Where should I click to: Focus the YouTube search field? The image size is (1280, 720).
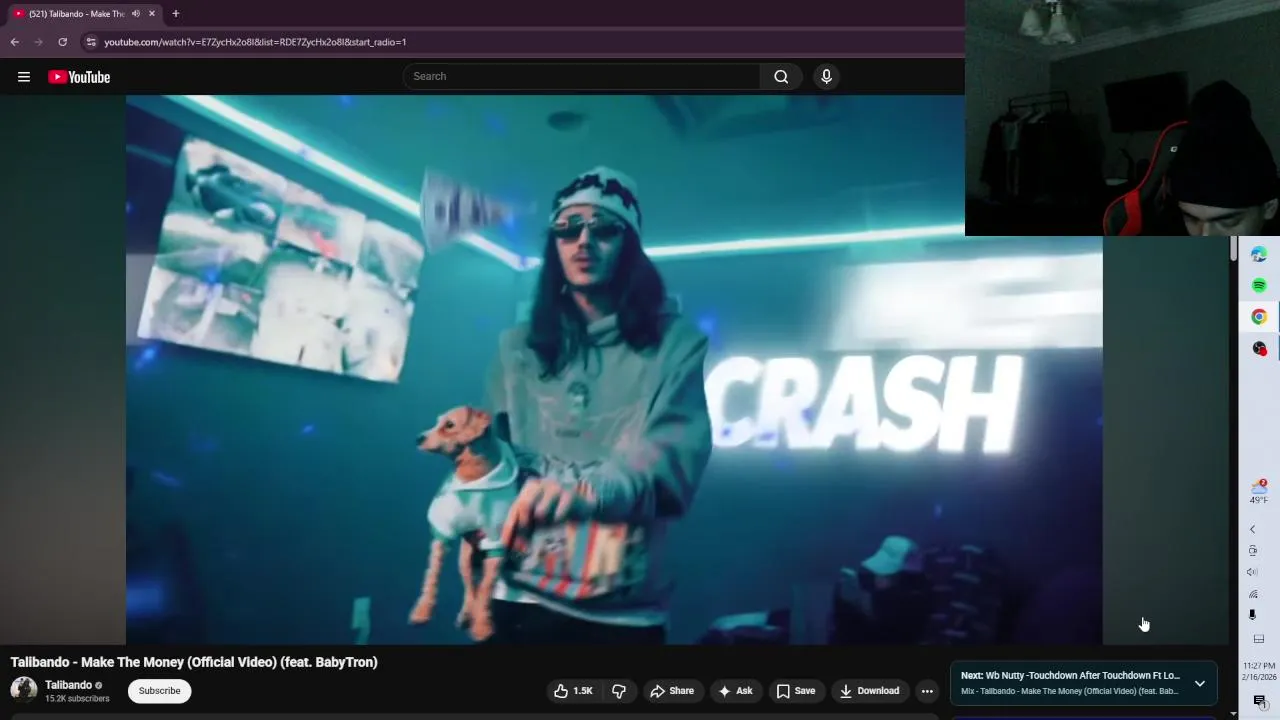(x=581, y=76)
